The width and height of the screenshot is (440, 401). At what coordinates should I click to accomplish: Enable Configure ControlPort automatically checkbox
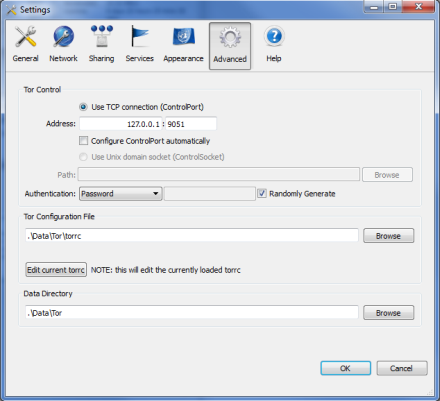pos(83,140)
